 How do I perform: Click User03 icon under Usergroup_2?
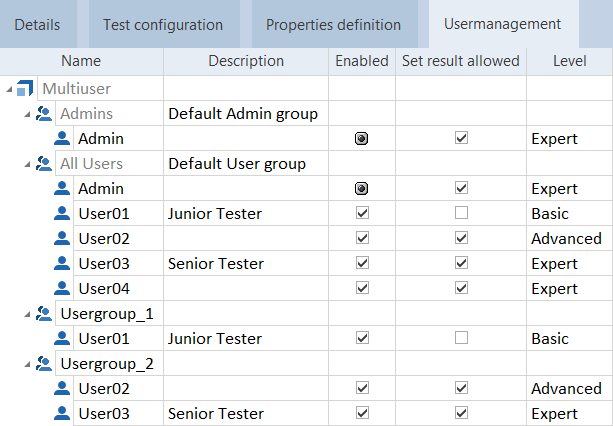62,414
